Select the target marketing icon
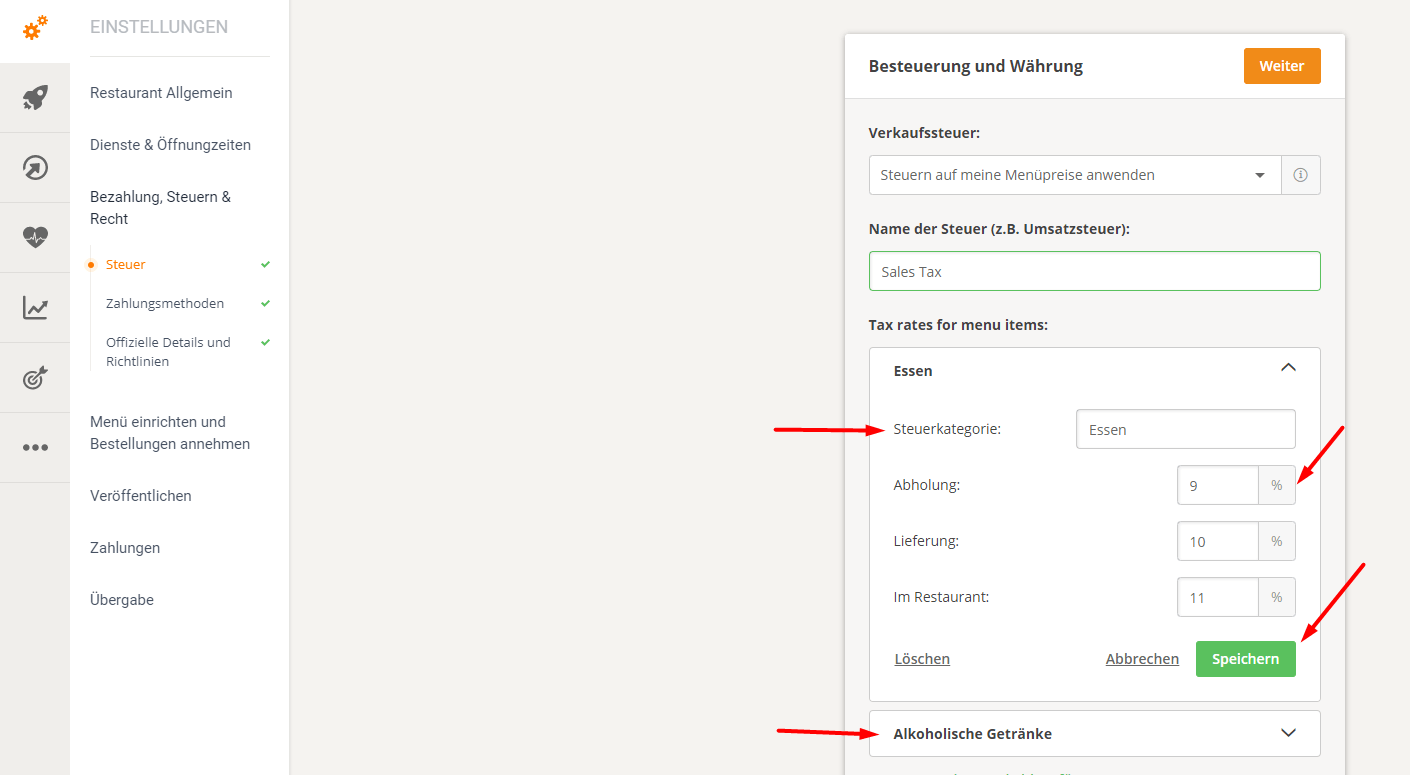The width and height of the screenshot is (1410, 775). coord(34,377)
